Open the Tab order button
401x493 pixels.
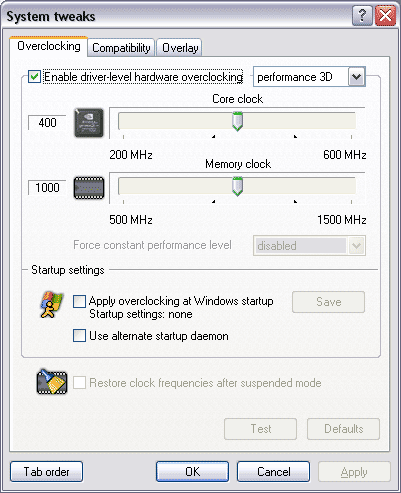click(46, 471)
